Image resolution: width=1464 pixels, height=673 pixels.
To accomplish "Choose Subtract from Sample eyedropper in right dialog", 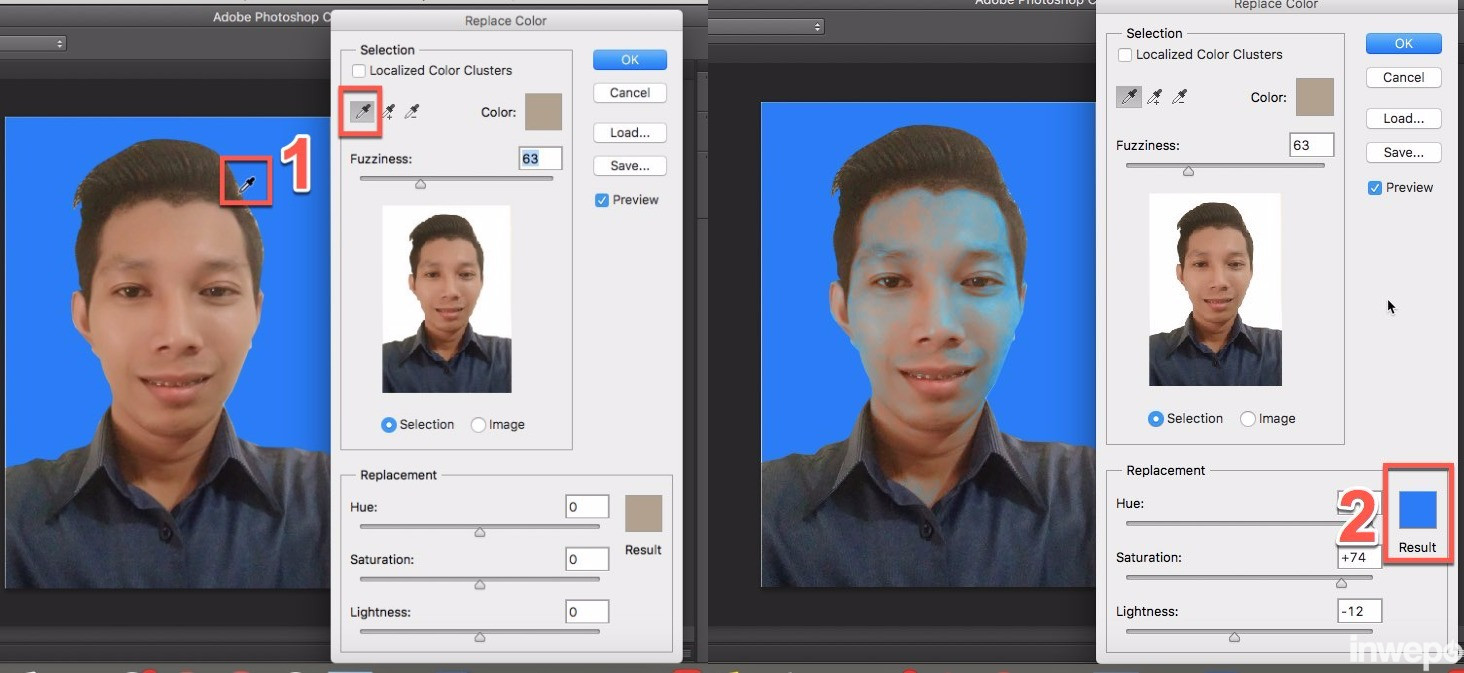I will point(1180,97).
